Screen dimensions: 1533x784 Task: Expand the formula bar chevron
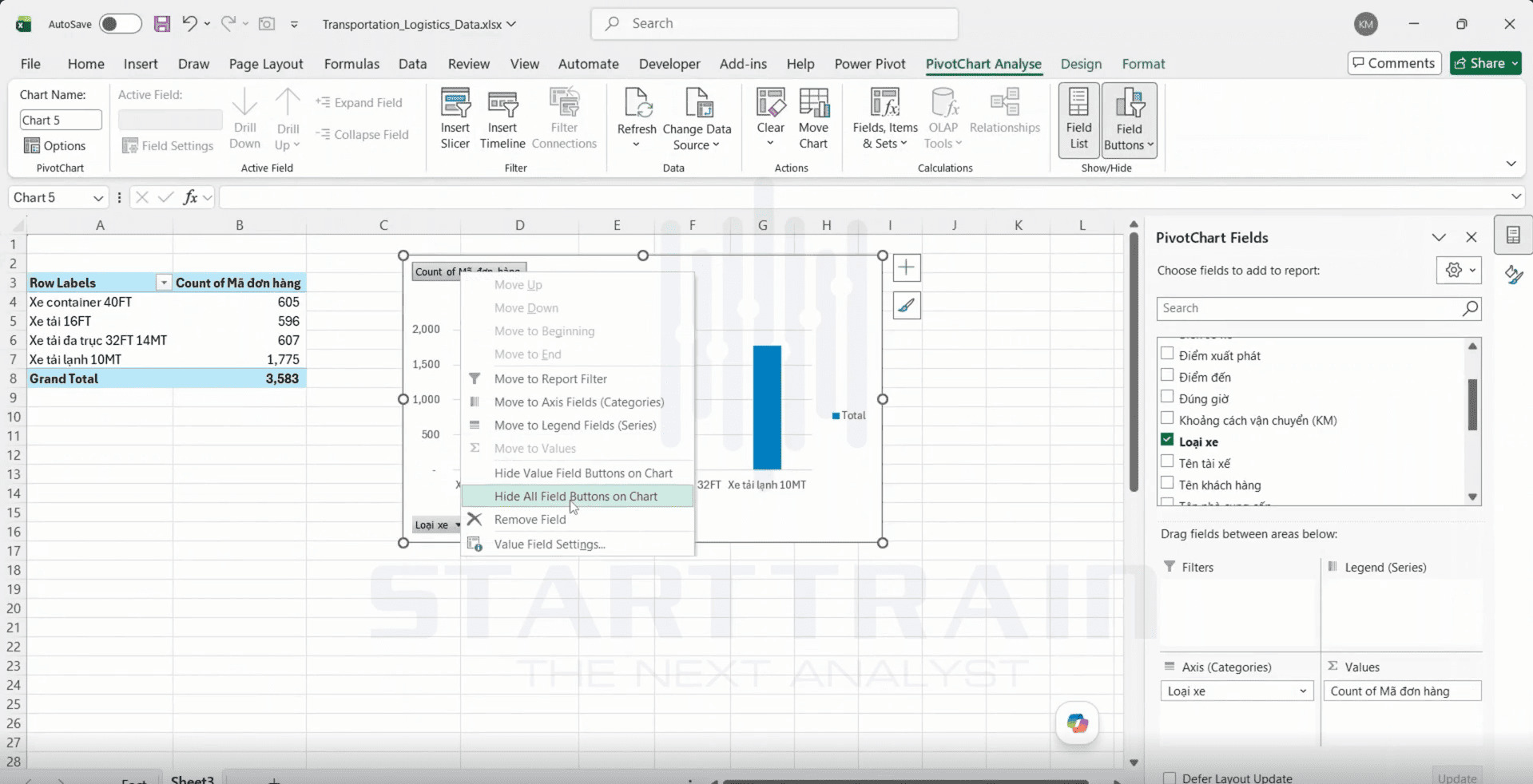pyautogui.click(x=1516, y=197)
